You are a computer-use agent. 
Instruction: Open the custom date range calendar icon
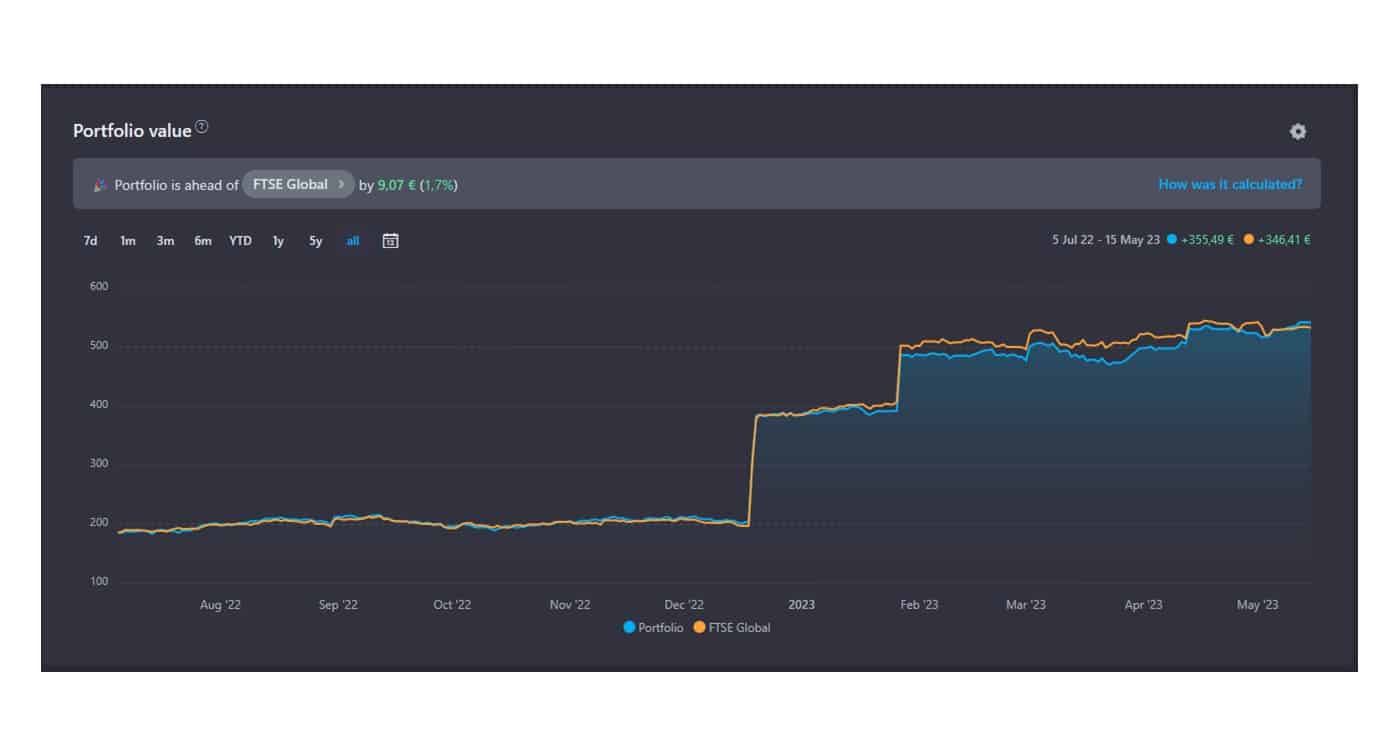(x=390, y=241)
